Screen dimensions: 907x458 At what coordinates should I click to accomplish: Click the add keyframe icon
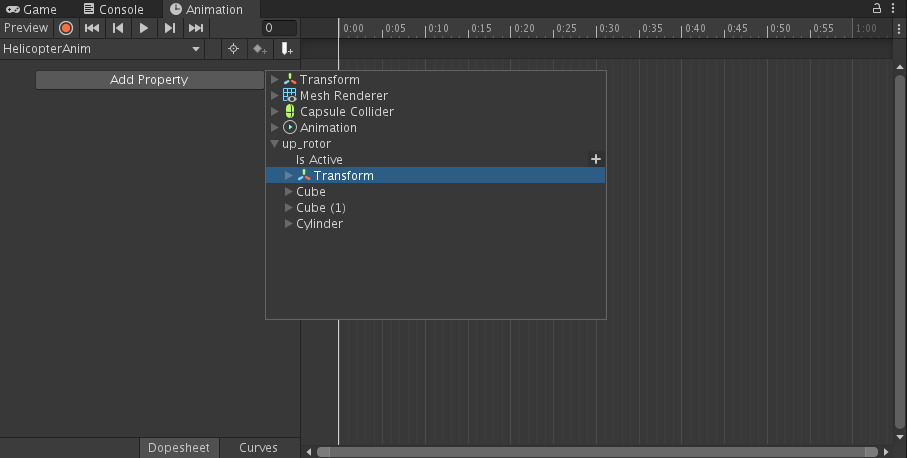coord(260,49)
